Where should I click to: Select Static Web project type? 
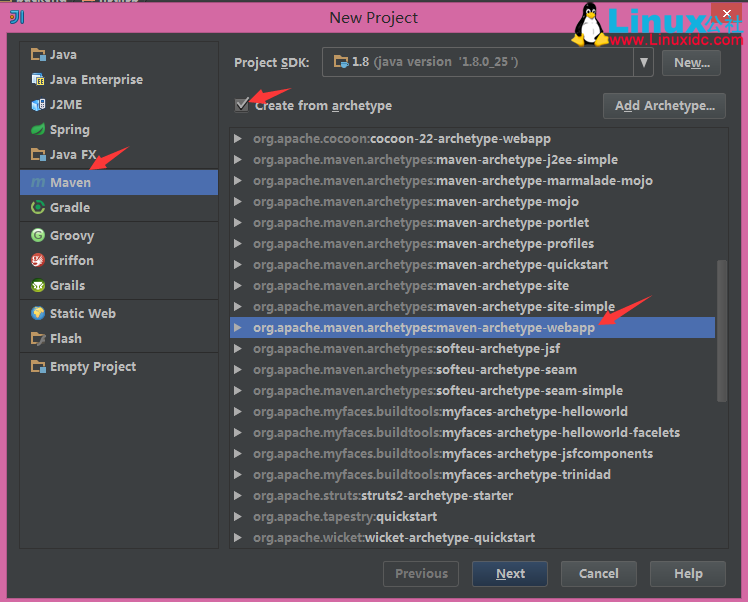[x=119, y=313]
